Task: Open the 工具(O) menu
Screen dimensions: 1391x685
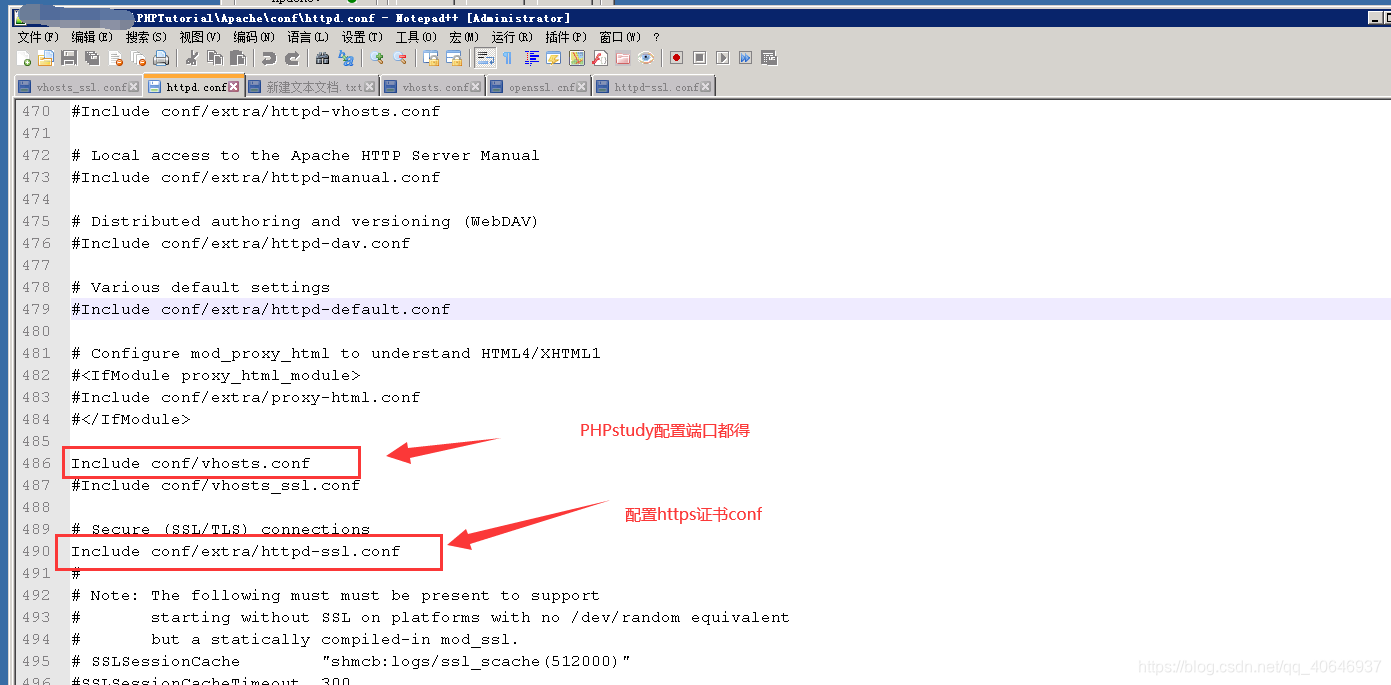Action: (x=416, y=37)
